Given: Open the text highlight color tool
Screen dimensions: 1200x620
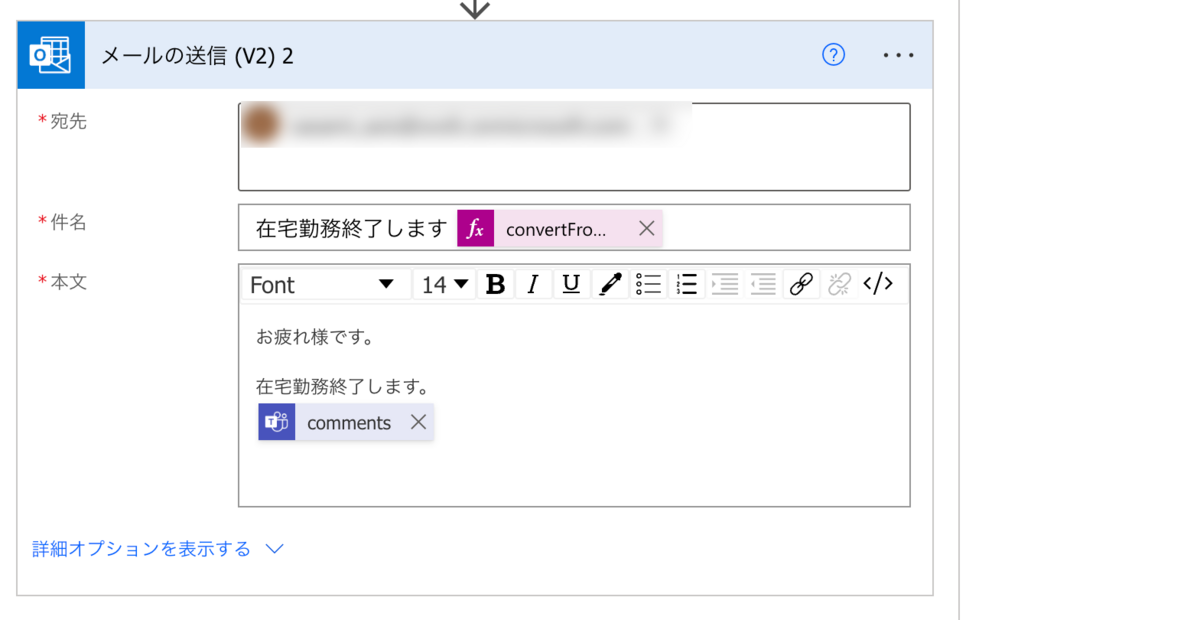Looking at the screenshot, I should click(x=610, y=284).
